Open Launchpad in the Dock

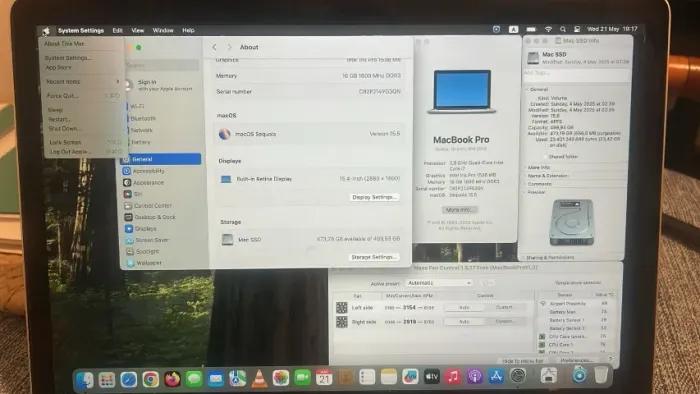tap(107, 379)
